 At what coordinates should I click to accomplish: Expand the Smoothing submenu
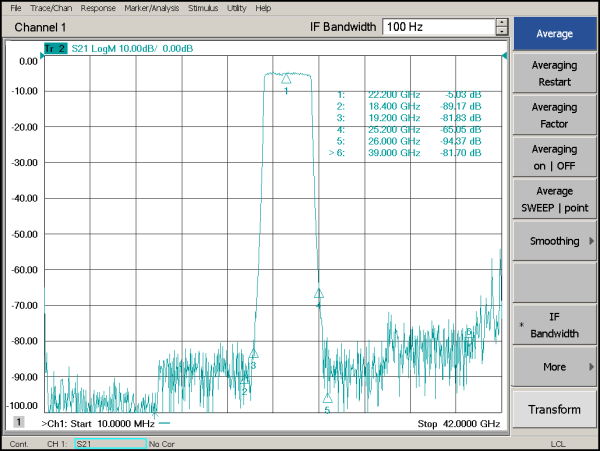pyautogui.click(x=554, y=241)
